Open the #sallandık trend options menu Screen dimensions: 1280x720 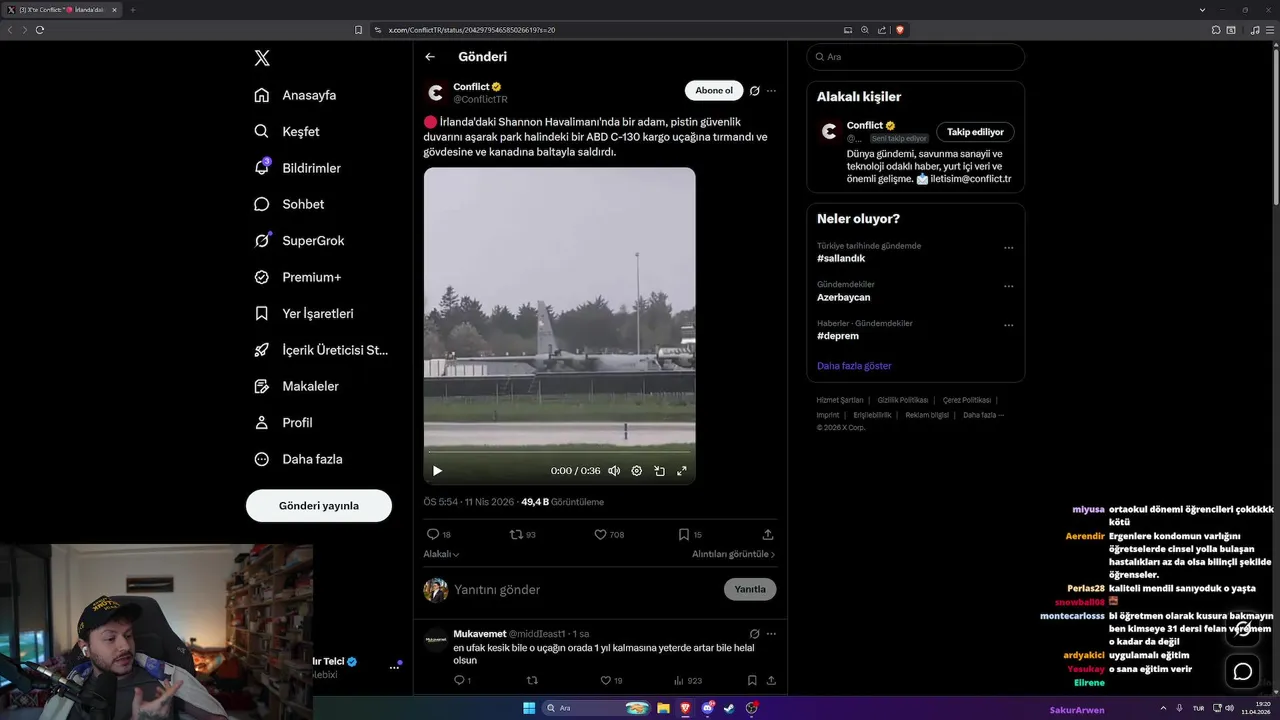point(1009,248)
